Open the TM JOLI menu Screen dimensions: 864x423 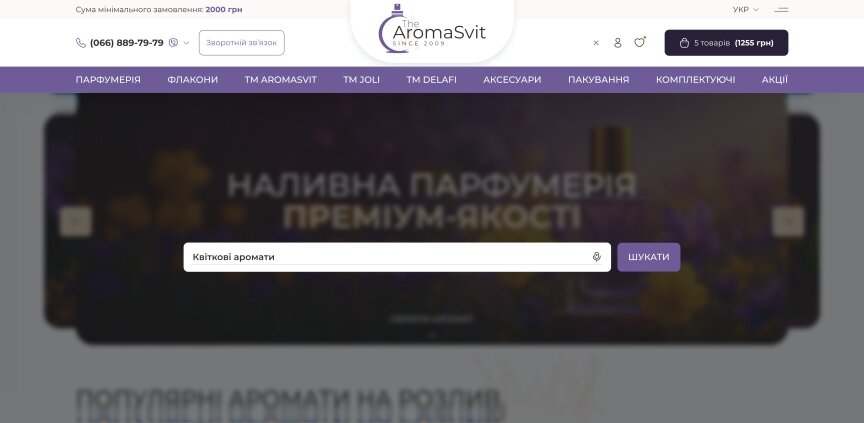pyautogui.click(x=361, y=80)
